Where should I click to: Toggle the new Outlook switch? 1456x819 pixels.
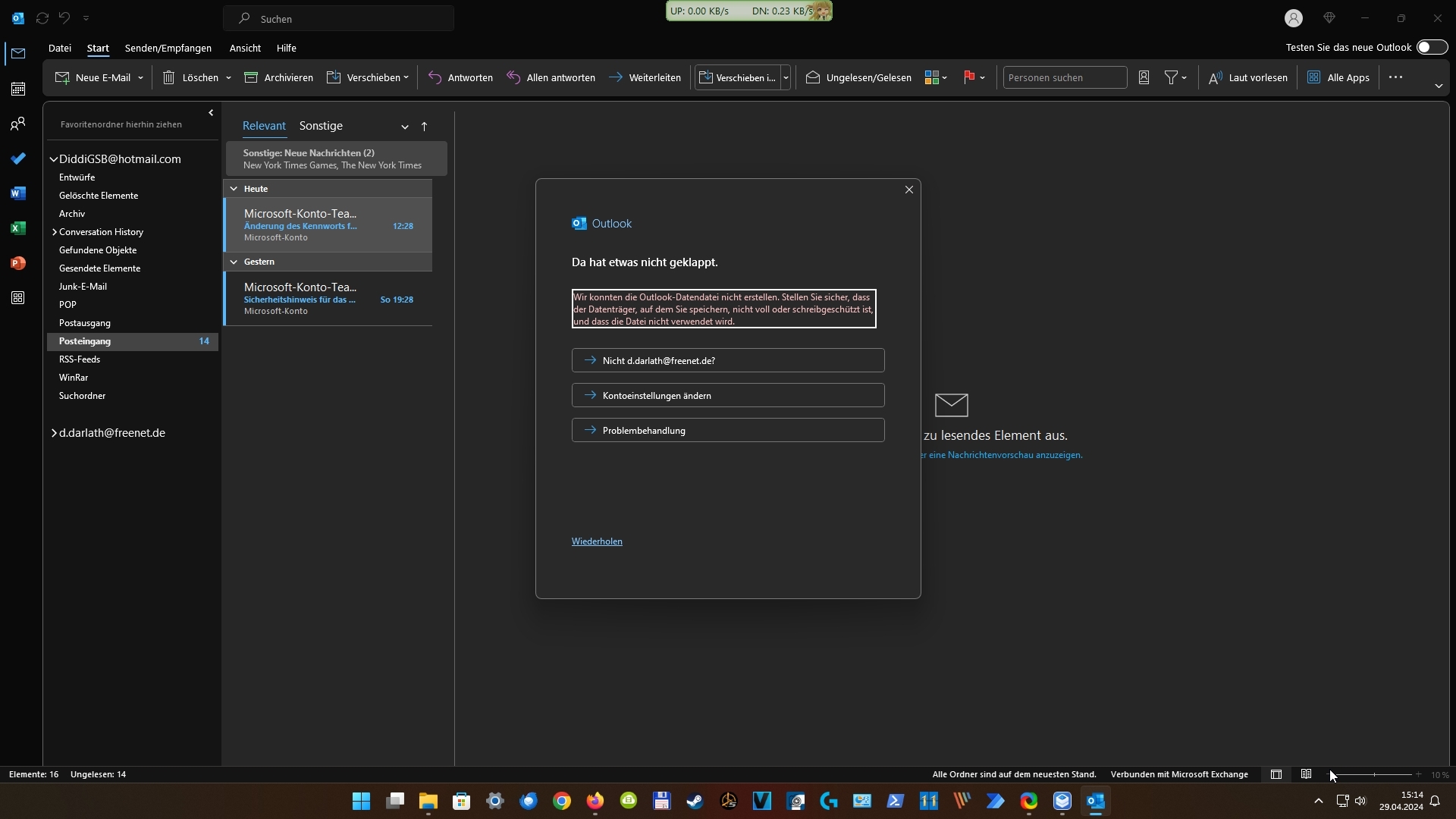coord(1431,47)
